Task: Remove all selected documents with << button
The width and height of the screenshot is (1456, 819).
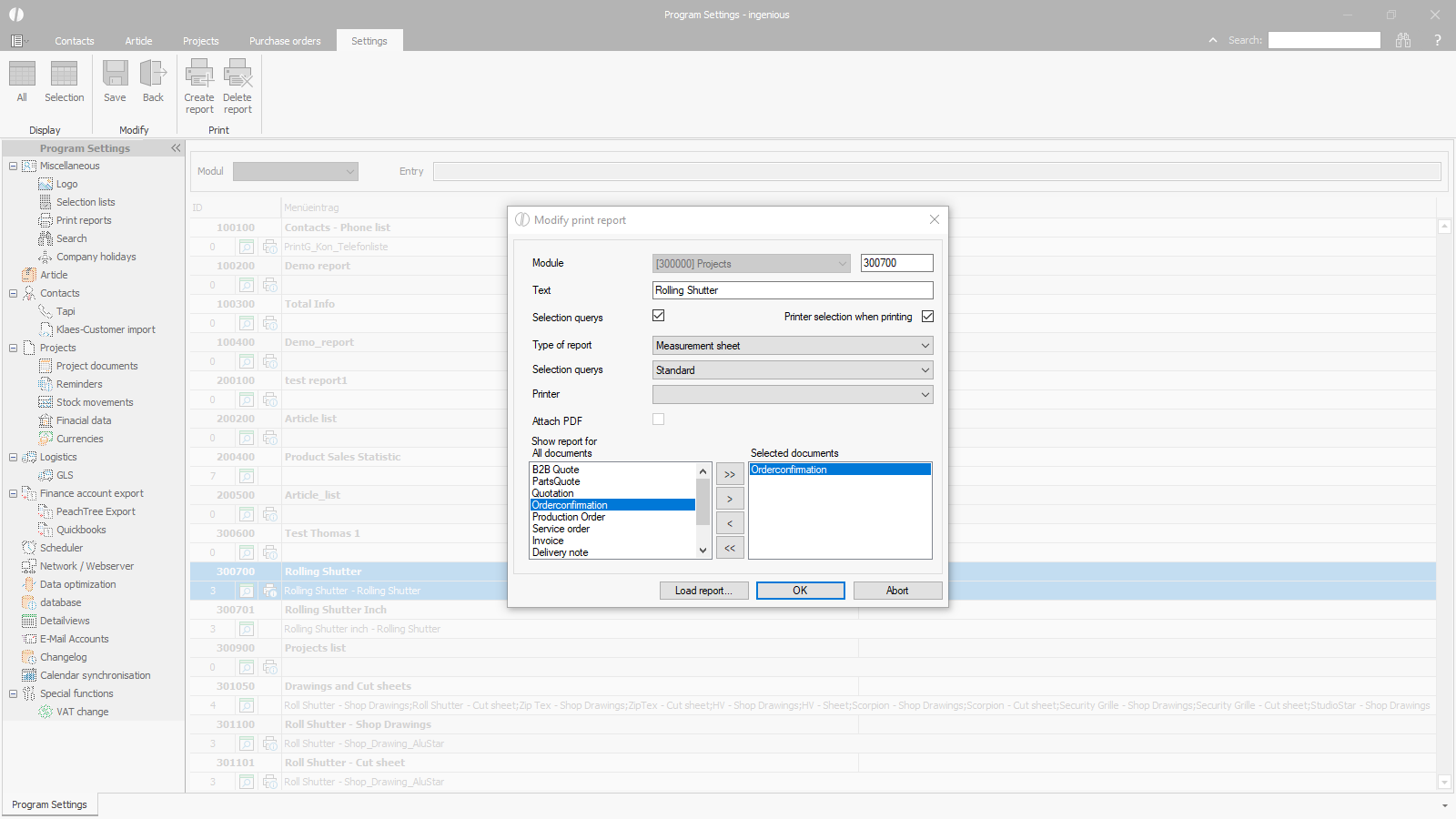Action: (730, 548)
